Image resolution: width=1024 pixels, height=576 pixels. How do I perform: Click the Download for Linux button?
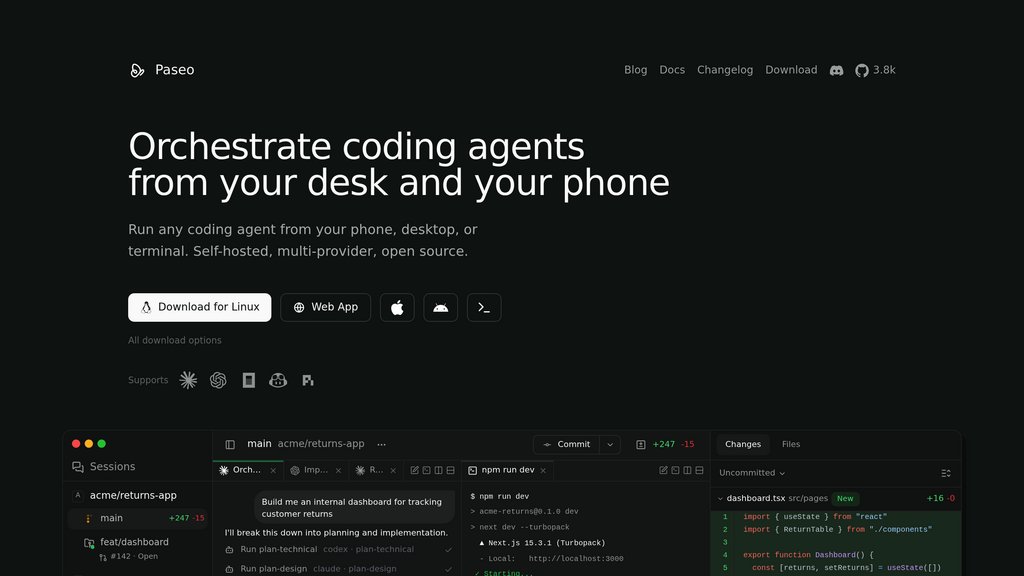coord(199,308)
